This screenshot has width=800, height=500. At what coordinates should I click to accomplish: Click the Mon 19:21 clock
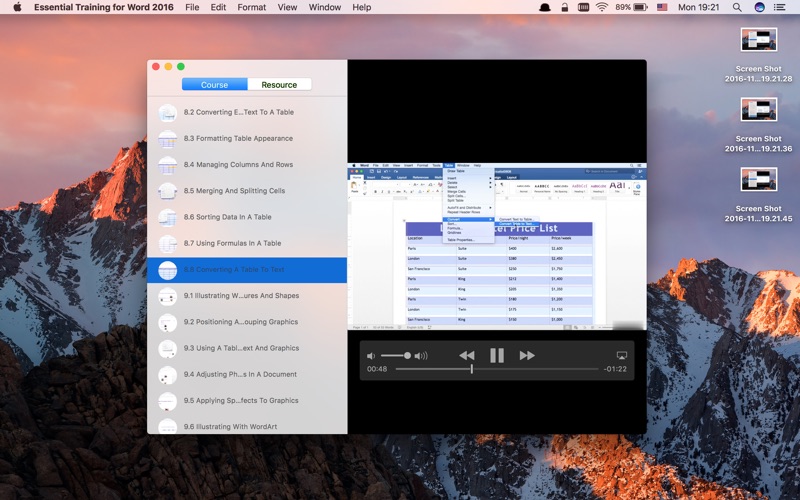click(x=698, y=7)
